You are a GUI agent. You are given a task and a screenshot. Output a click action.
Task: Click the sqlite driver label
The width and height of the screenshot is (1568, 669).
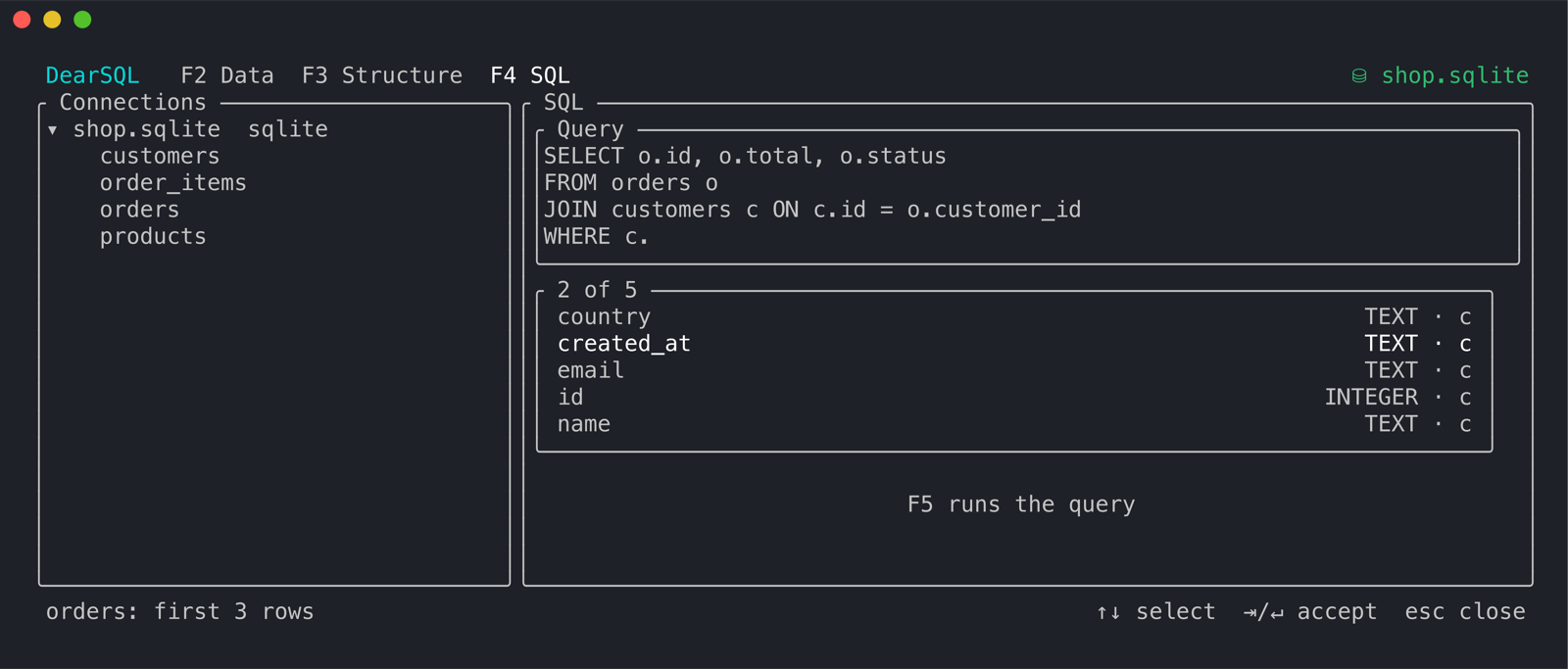[x=288, y=129]
